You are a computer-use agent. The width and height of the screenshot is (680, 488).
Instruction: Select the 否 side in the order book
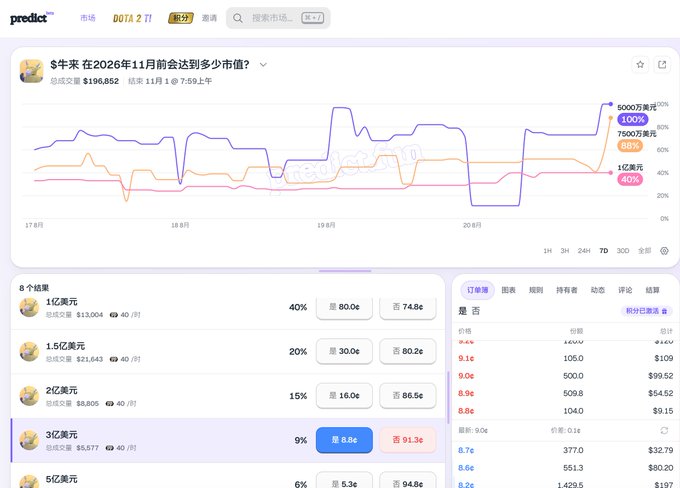[476, 311]
